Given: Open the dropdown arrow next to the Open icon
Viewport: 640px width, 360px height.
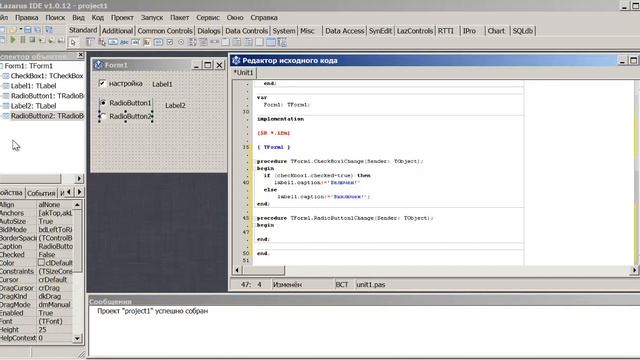Looking at the screenshot, I should pos(21,29).
